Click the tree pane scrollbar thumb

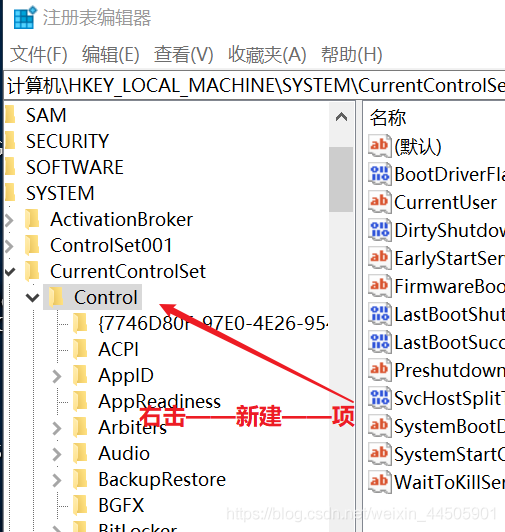[341, 179]
